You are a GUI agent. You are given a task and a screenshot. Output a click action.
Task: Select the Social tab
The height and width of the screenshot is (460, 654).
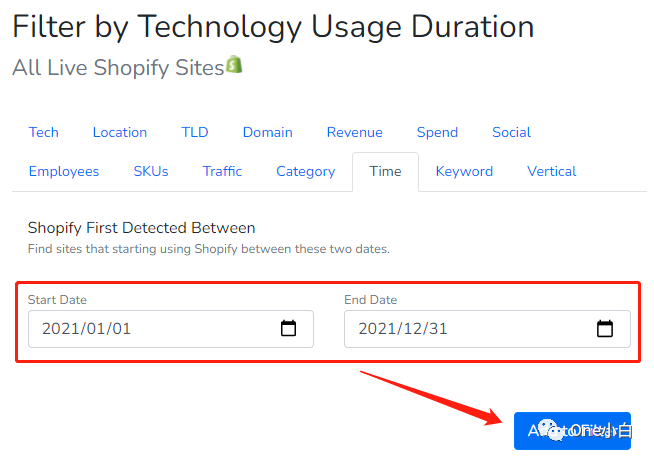coord(511,132)
